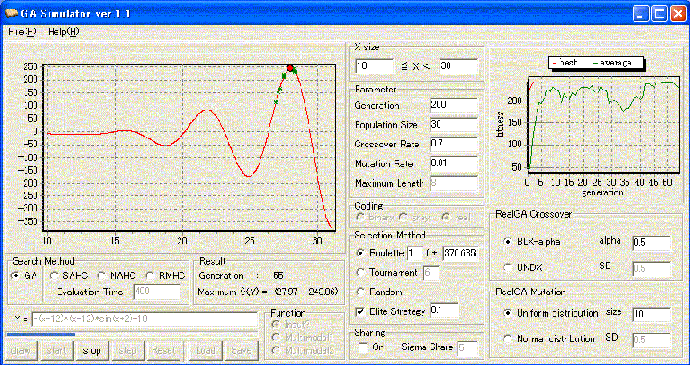Click the Evaluation Time field

coord(157,291)
